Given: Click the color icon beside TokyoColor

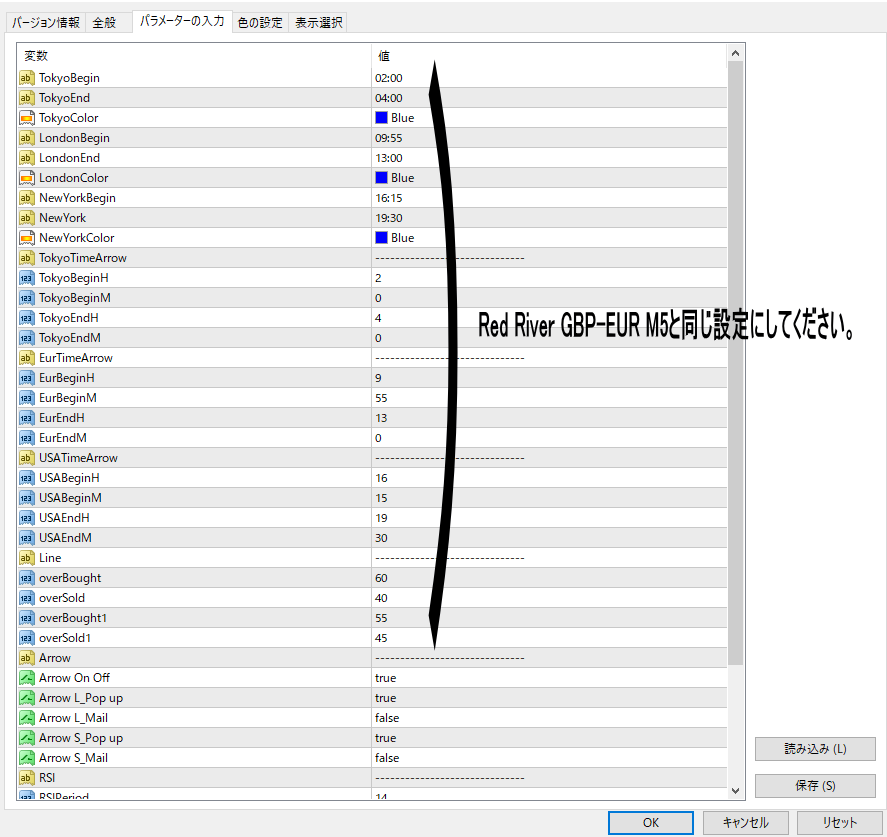Looking at the screenshot, I should click(26, 118).
